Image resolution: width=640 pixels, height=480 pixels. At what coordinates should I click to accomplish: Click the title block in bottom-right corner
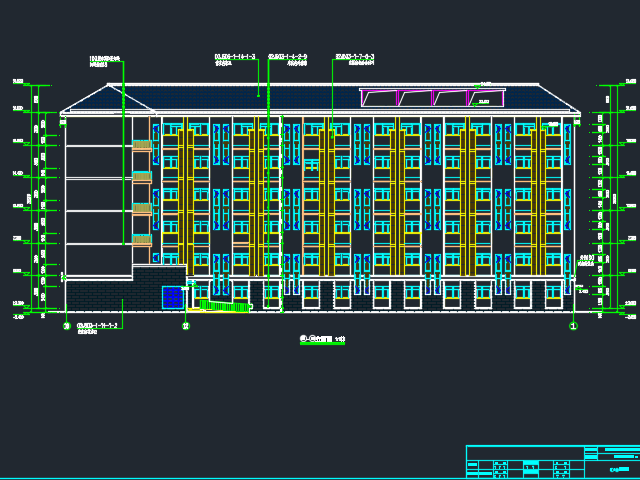pos(552,462)
